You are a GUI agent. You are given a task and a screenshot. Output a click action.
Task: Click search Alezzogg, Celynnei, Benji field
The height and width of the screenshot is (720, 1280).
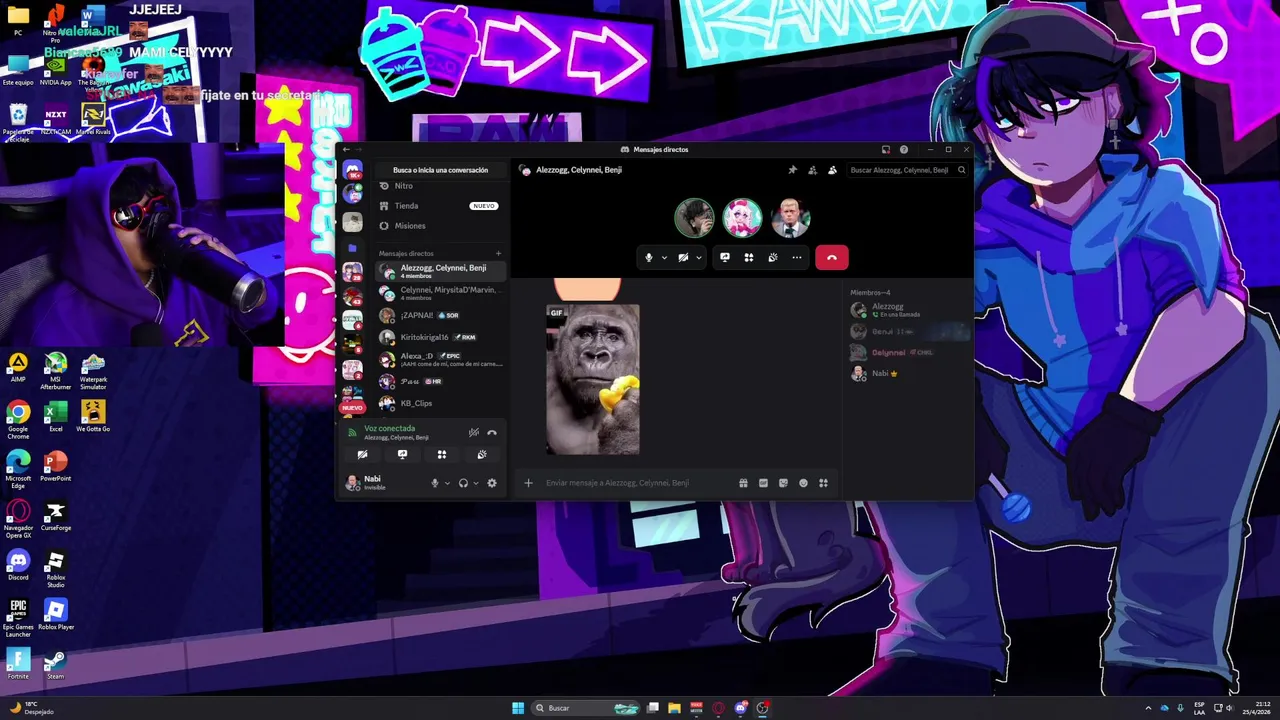pos(906,170)
